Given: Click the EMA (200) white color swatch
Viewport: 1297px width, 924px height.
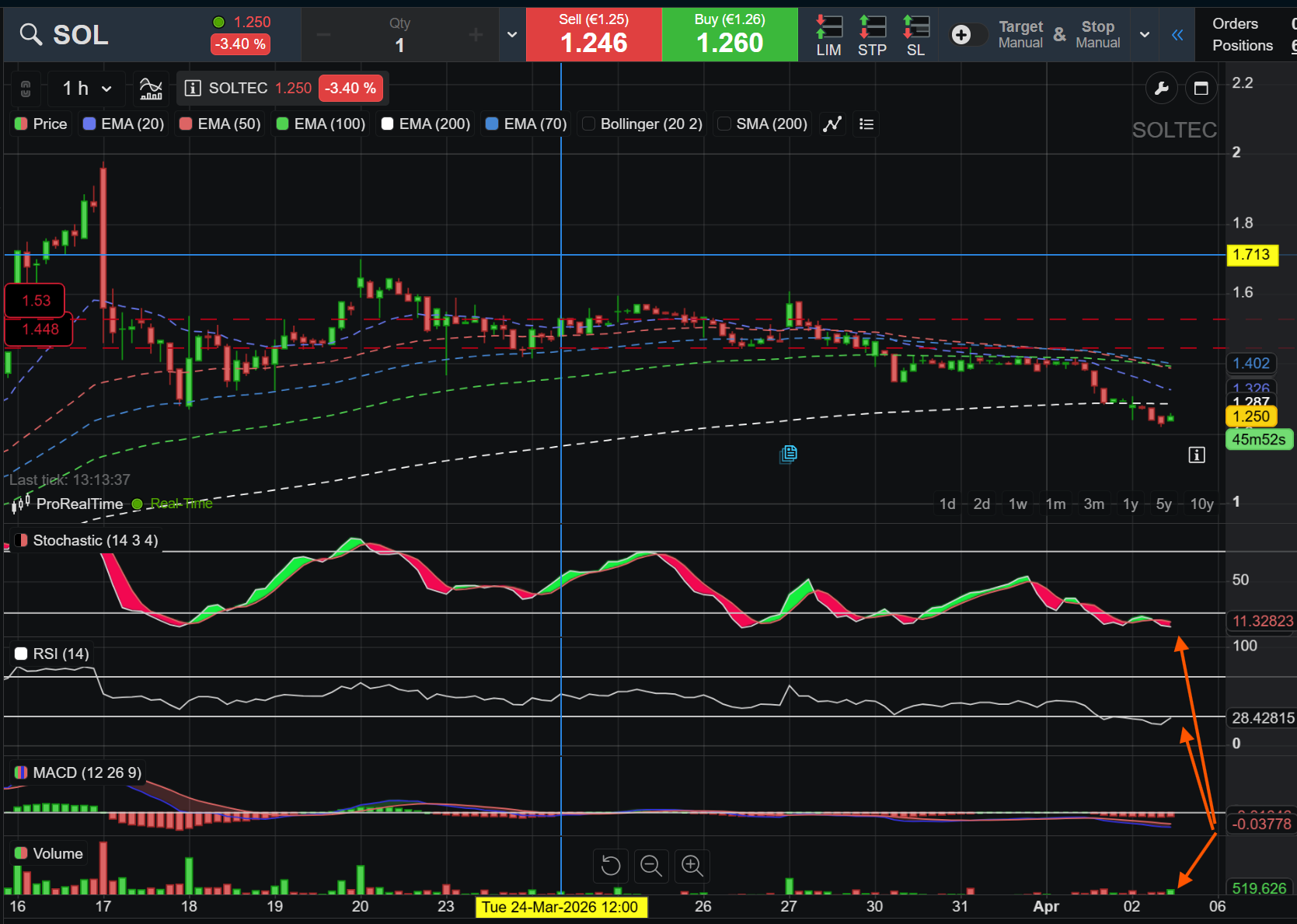Looking at the screenshot, I should coord(387,124).
